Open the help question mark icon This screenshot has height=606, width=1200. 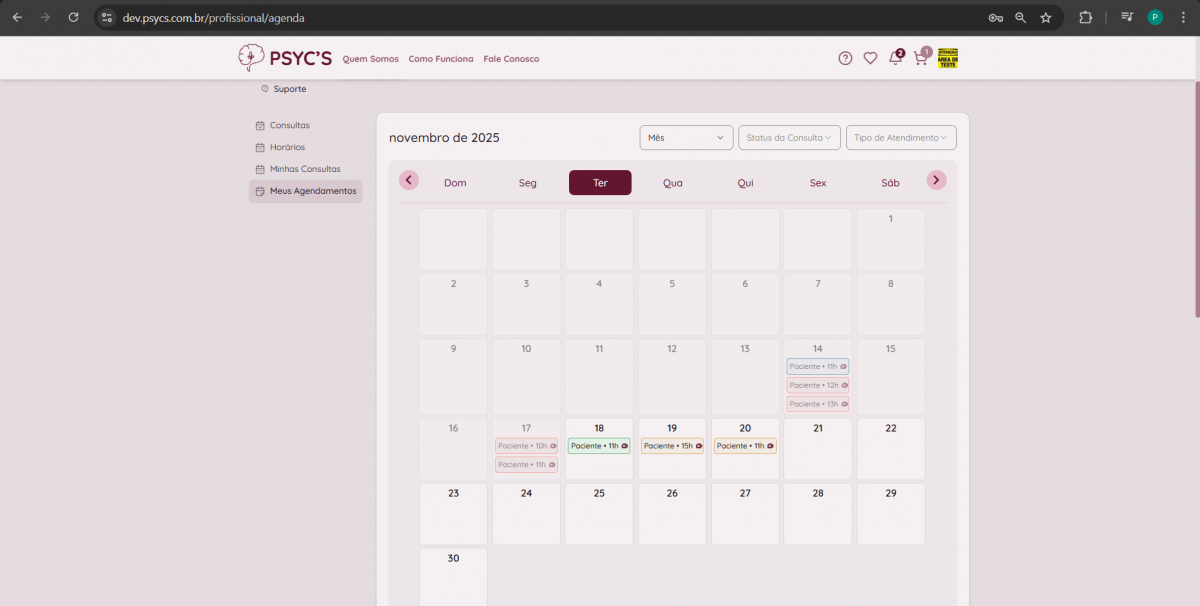click(845, 58)
